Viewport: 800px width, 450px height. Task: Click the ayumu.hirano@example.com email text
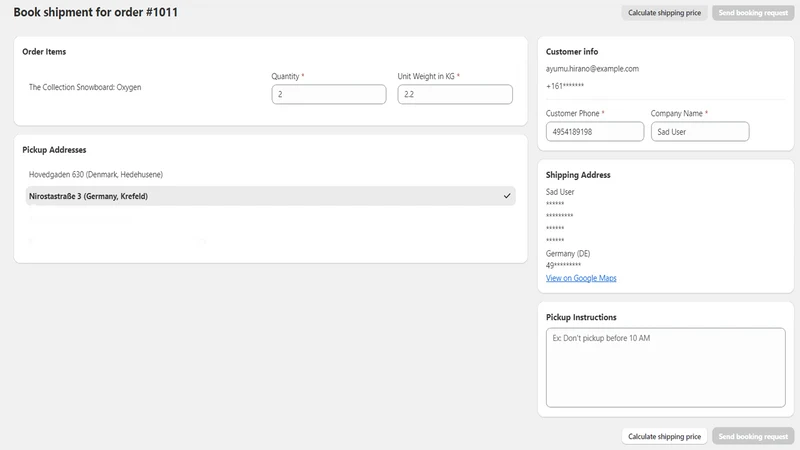(592, 69)
